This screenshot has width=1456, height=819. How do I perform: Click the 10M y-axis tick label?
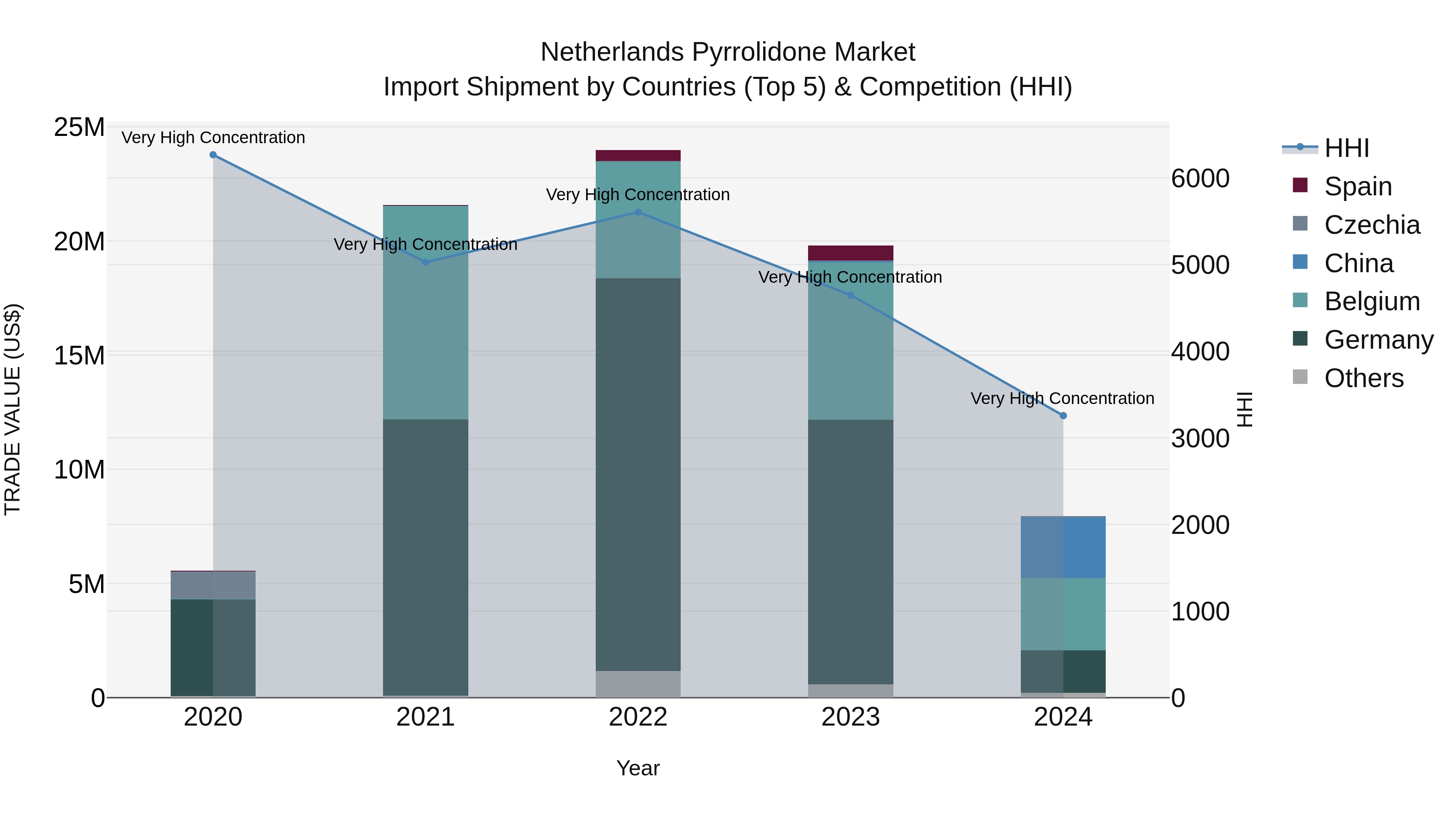click(79, 470)
